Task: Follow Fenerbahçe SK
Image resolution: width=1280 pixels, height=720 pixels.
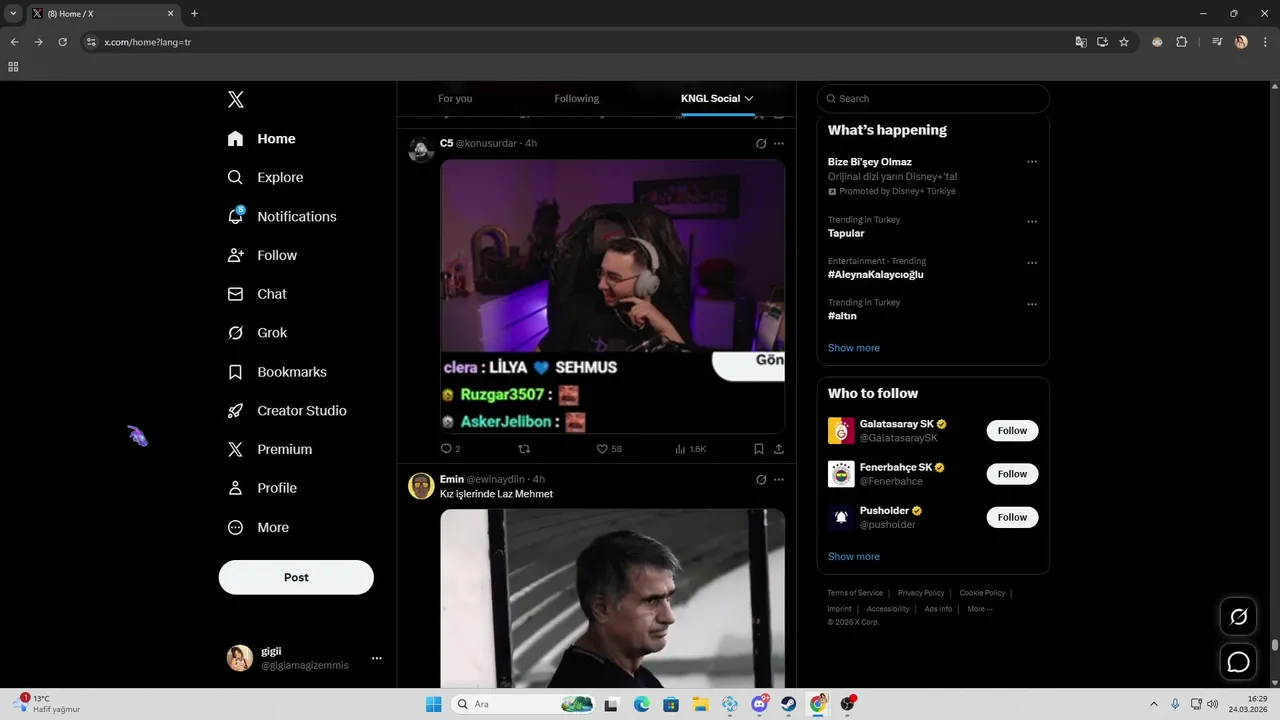Action: coord(1012,474)
